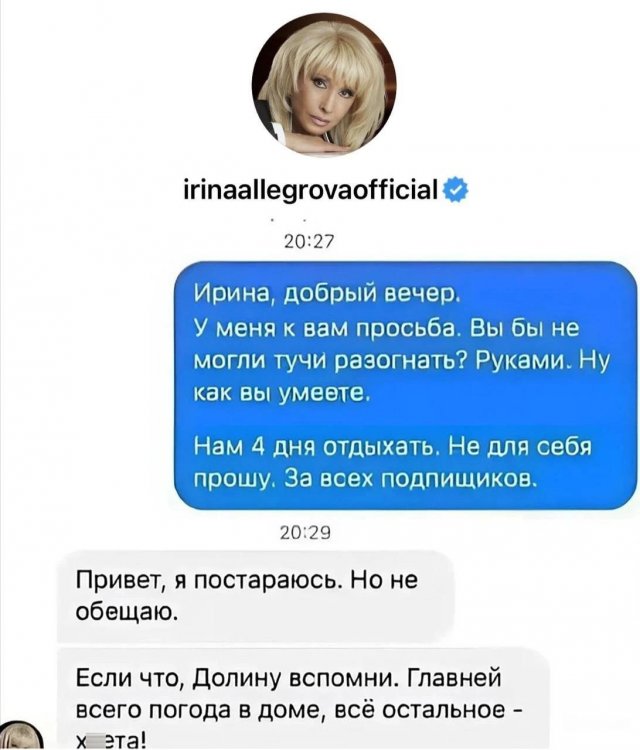Tap the two small dots above 20:27
Screen dimensions: 640x750
point(288,220)
